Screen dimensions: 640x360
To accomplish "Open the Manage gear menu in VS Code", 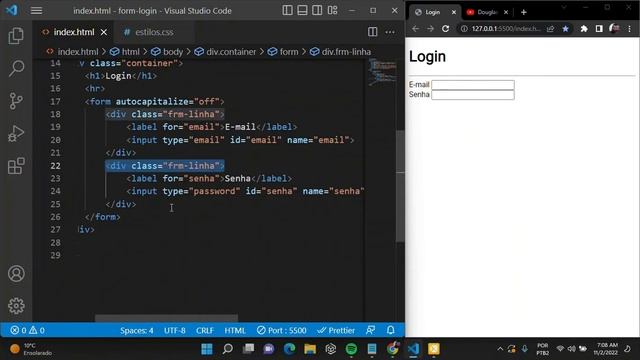I will click(x=16, y=305).
